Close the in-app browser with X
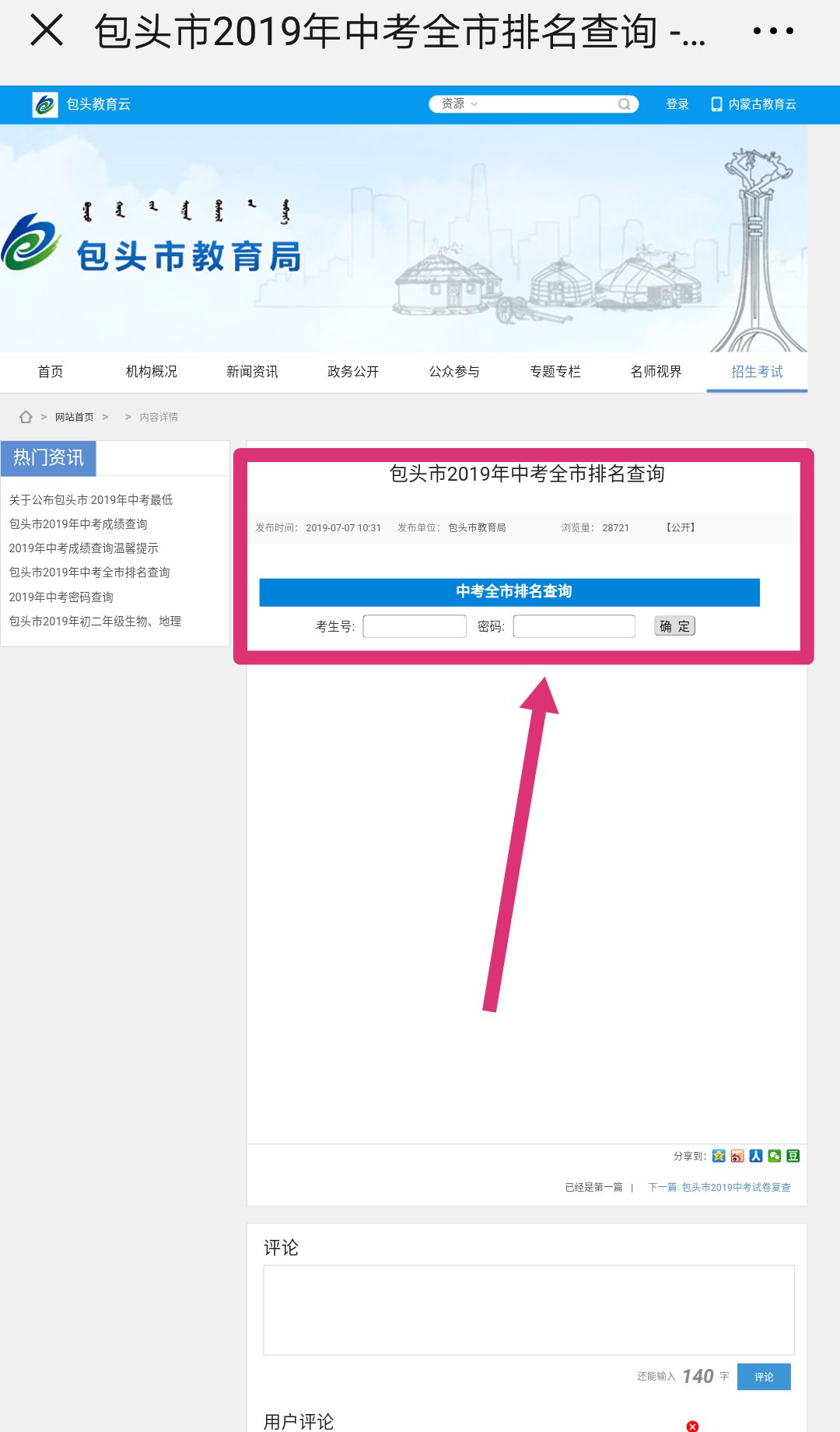 (47, 31)
